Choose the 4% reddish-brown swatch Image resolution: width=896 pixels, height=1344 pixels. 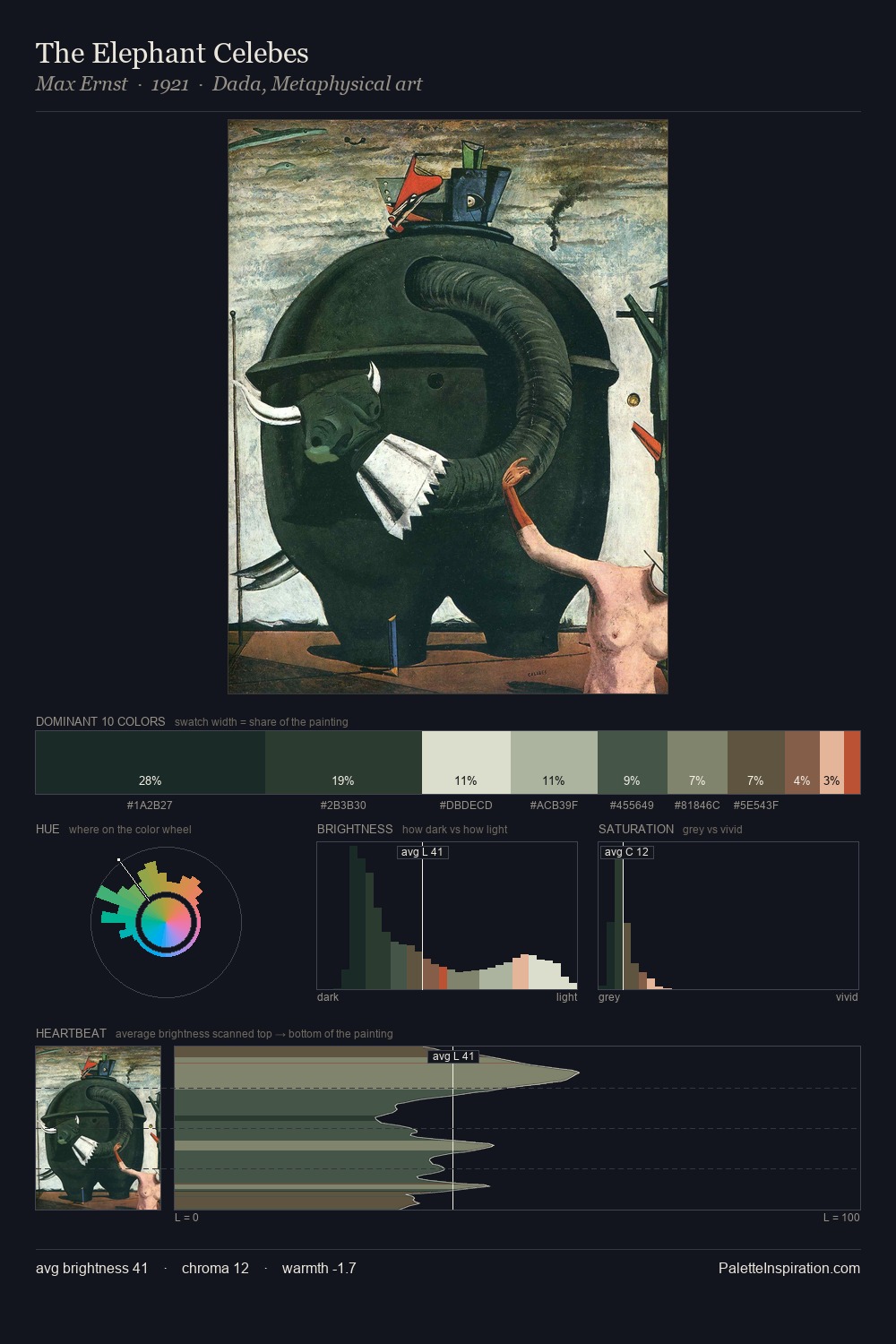coord(802,762)
